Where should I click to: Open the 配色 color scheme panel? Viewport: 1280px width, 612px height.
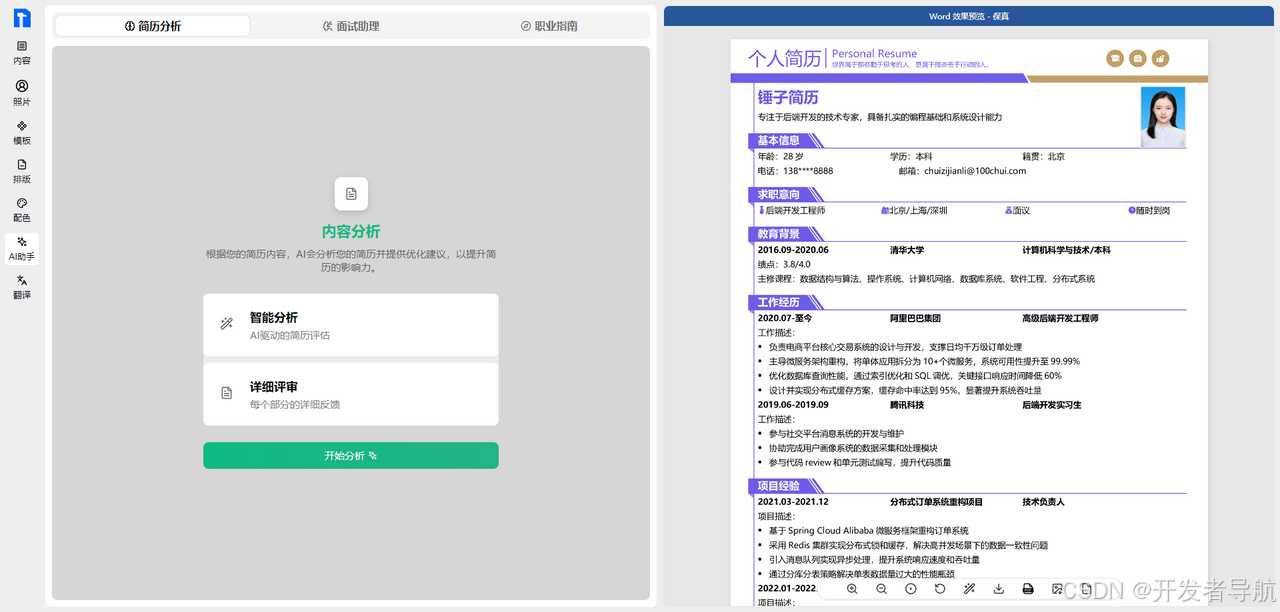(22, 211)
